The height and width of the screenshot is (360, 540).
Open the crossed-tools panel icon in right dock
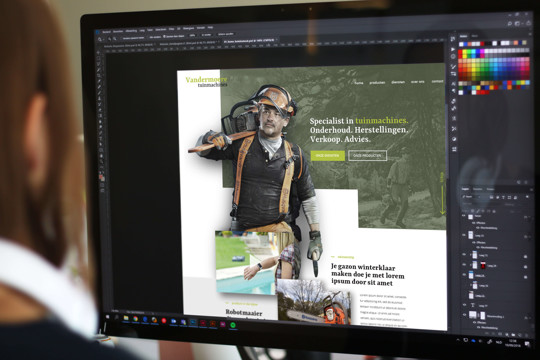pos(454,128)
